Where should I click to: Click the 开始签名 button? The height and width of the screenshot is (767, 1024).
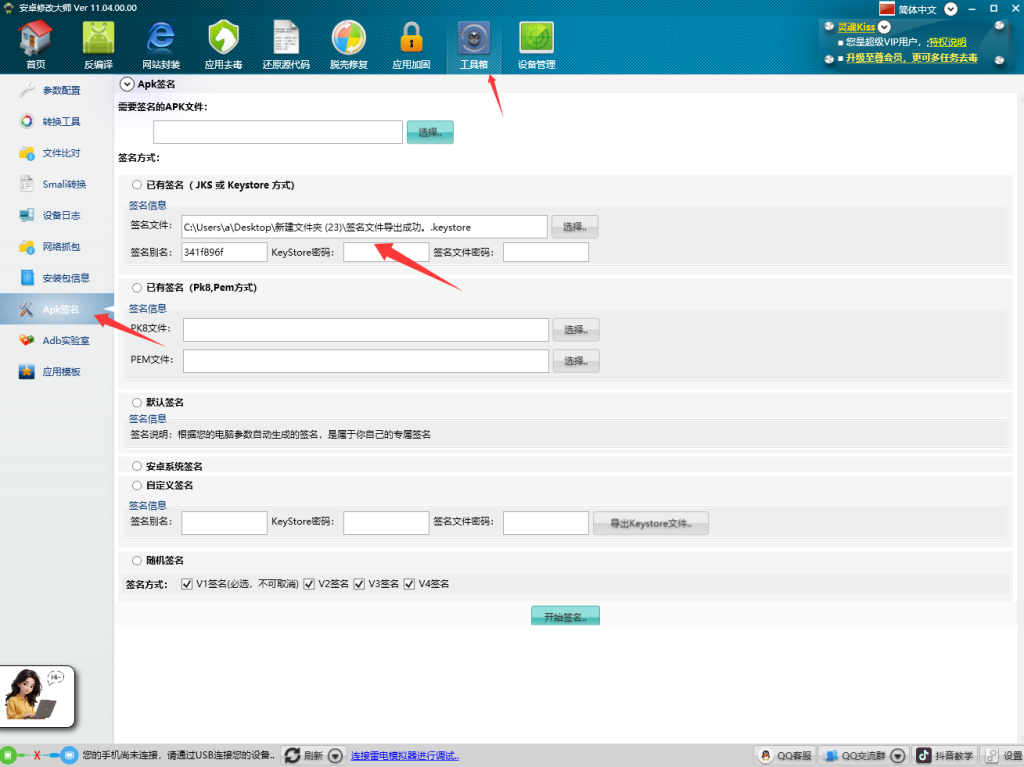pyautogui.click(x=565, y=617)
